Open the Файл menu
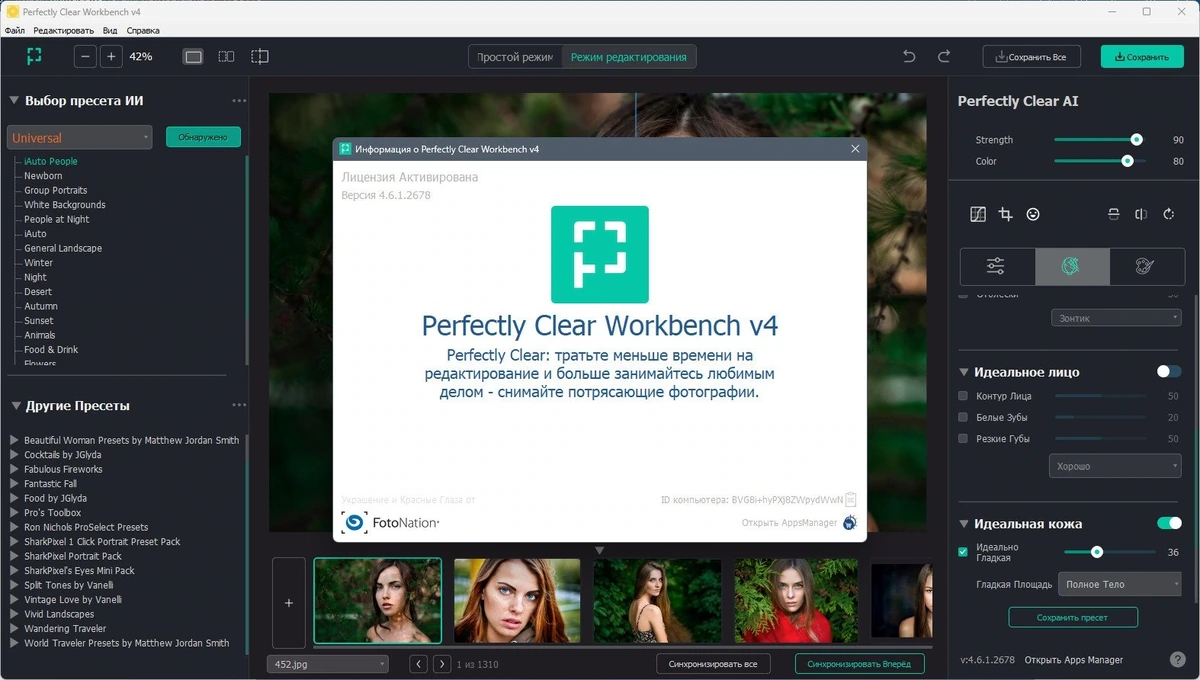 pos(14,31)
